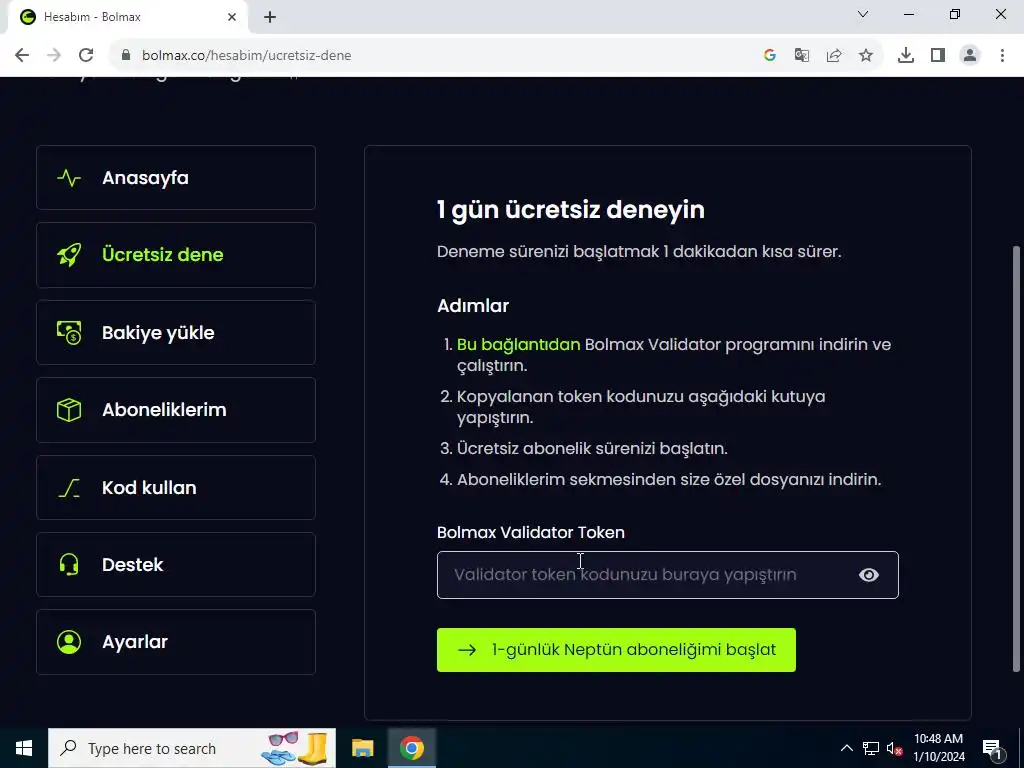1024x768 pixels.
Task: Open a new browser tab
Action: click(270, 17)
